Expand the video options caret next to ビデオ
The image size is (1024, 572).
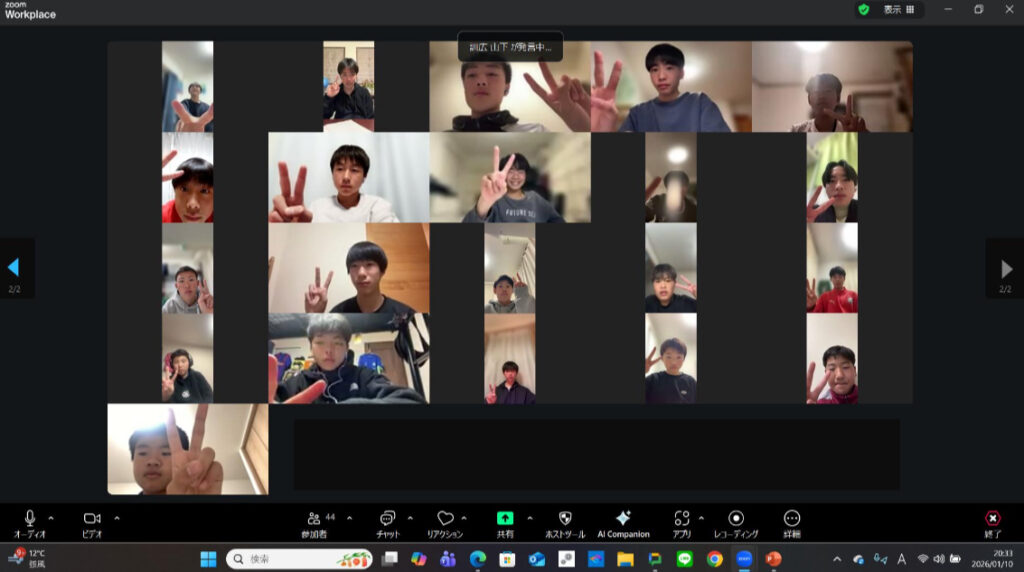click(x=117, y=518)
